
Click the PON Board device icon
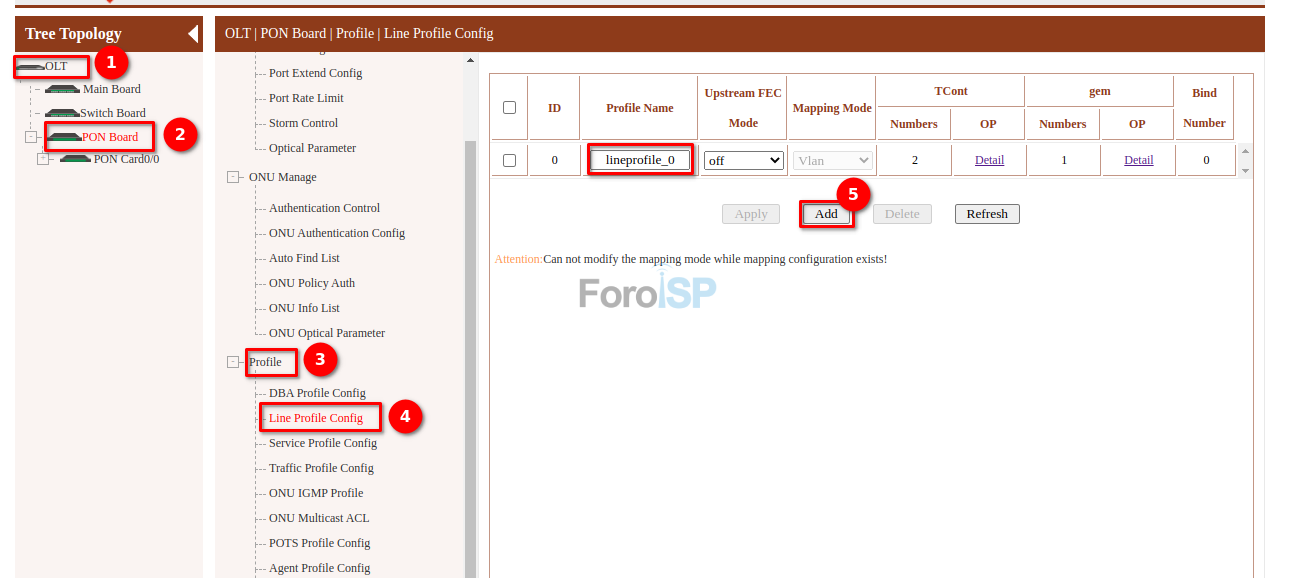pyautogui.click(x=64, y=137)
